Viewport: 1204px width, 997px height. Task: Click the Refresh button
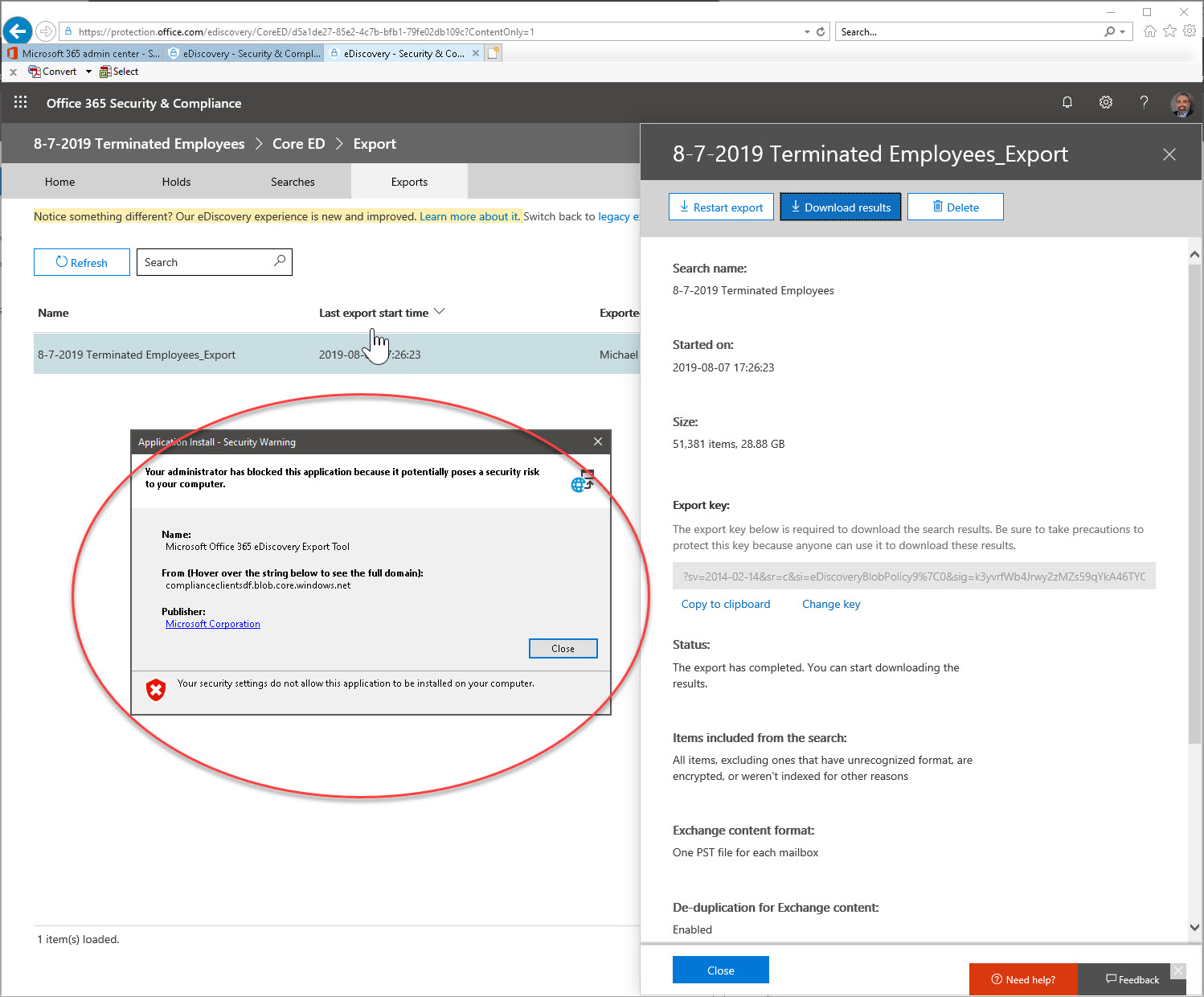point(82,262)
